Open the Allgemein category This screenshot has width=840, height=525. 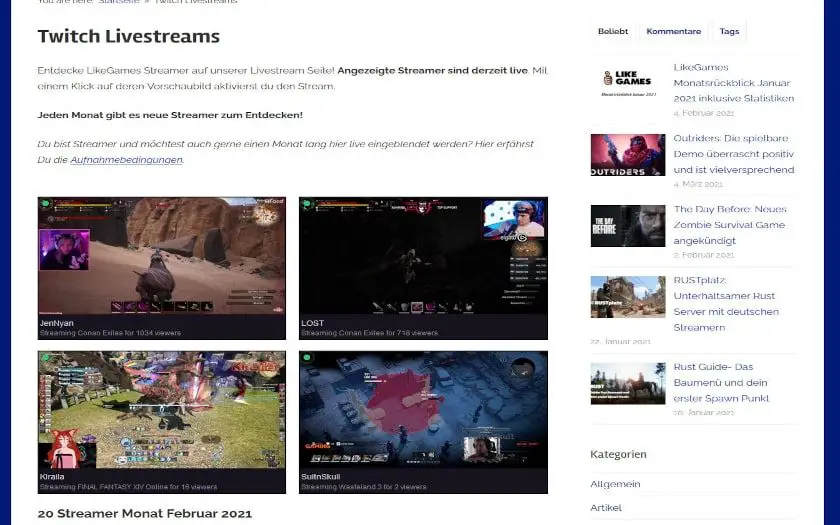[x=615, y=484]
